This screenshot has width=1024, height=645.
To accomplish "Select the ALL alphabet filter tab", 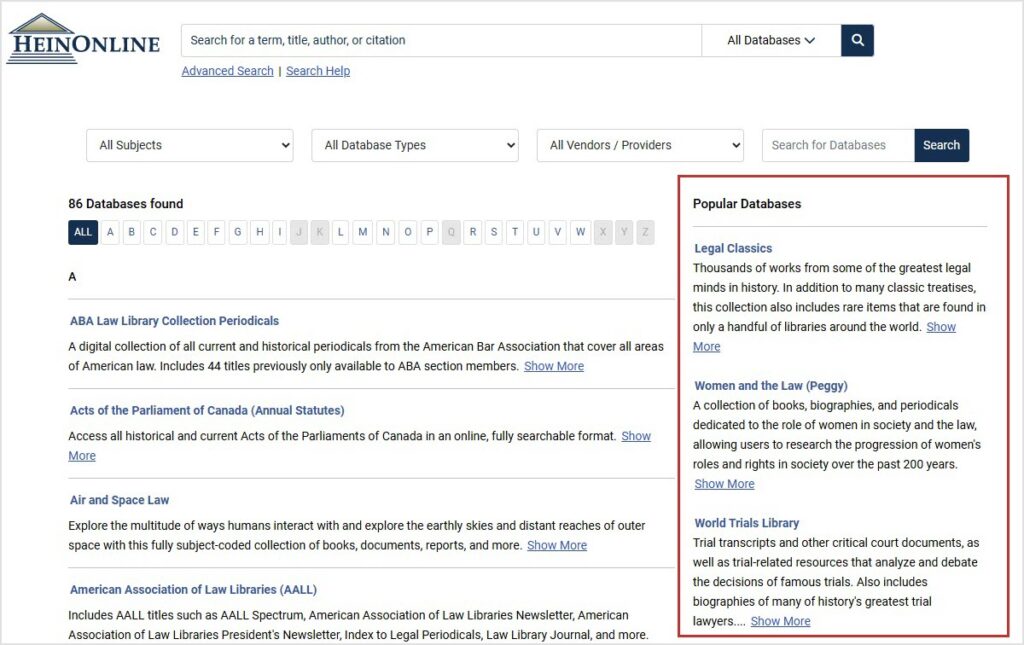I will click(82, 232).
